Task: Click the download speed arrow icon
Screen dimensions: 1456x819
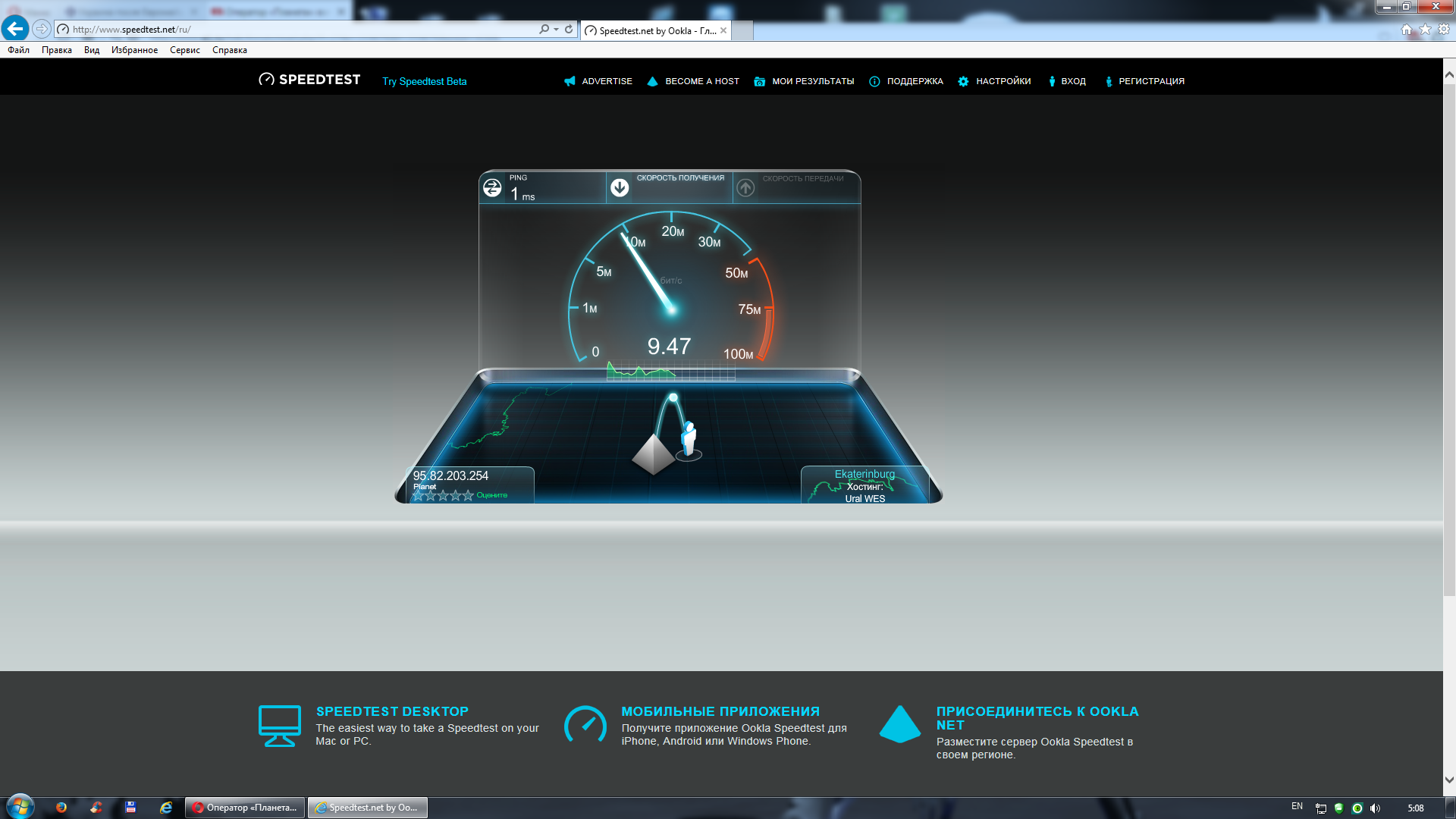Action: point(620,187)
